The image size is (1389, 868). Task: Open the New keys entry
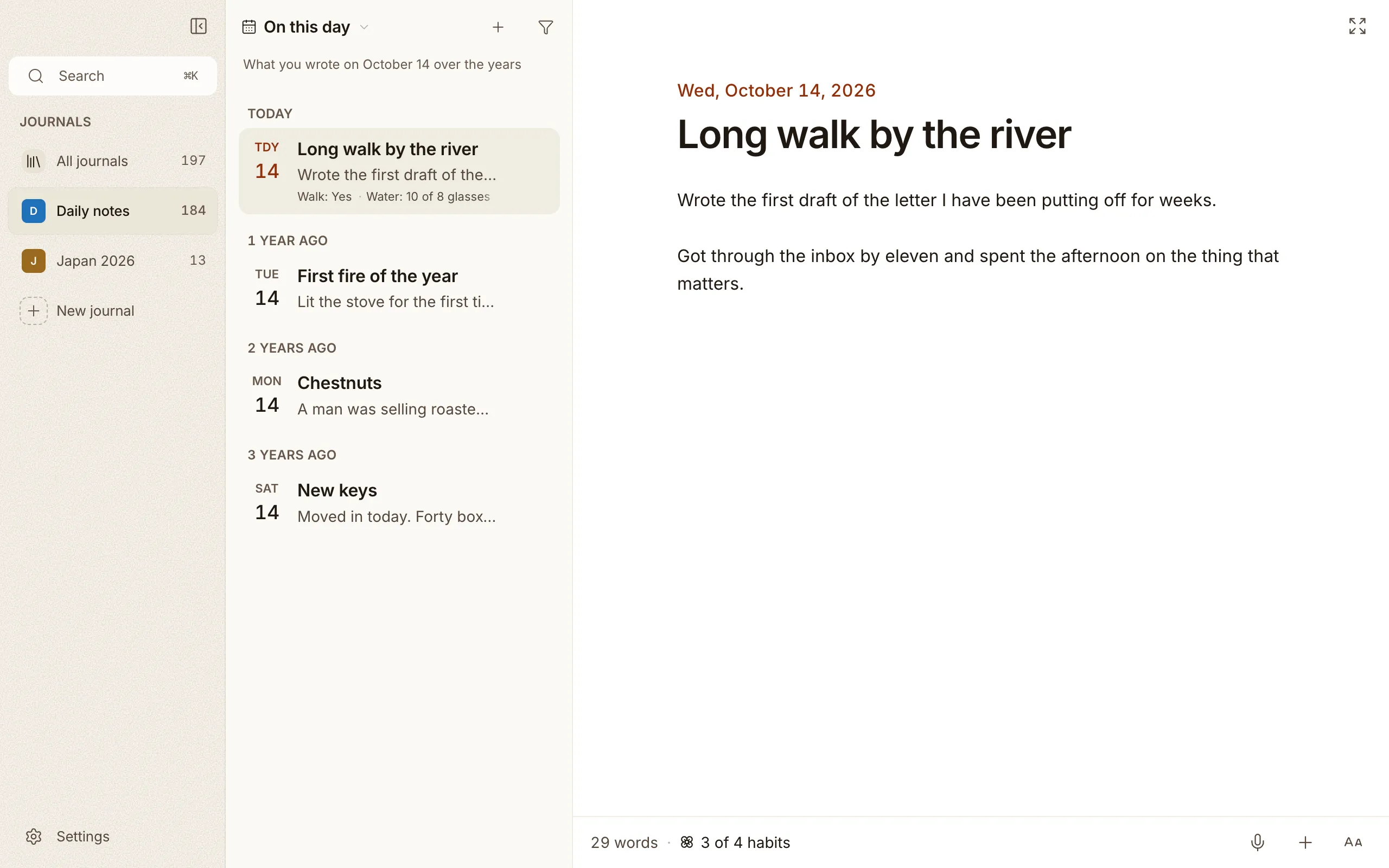tap(399, 503)
